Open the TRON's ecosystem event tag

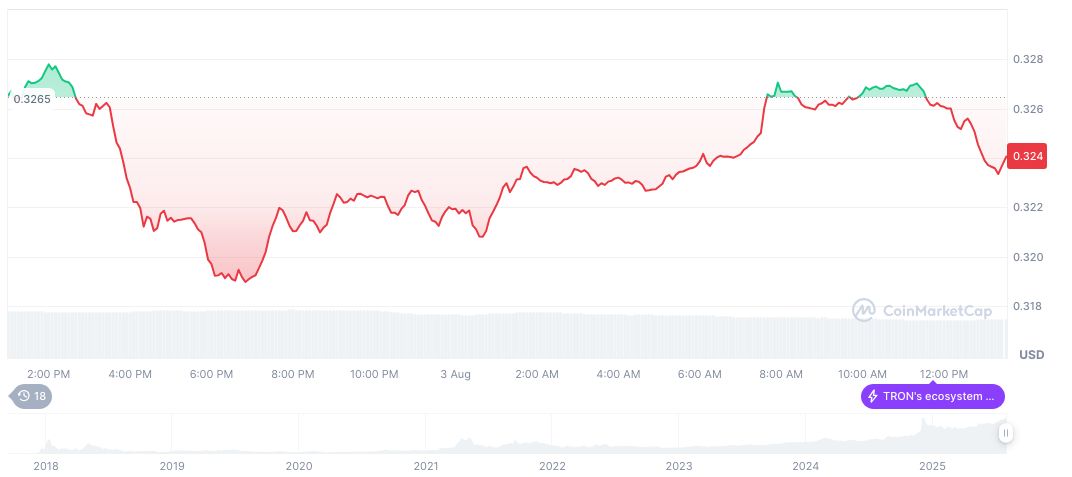click(932, 397)
